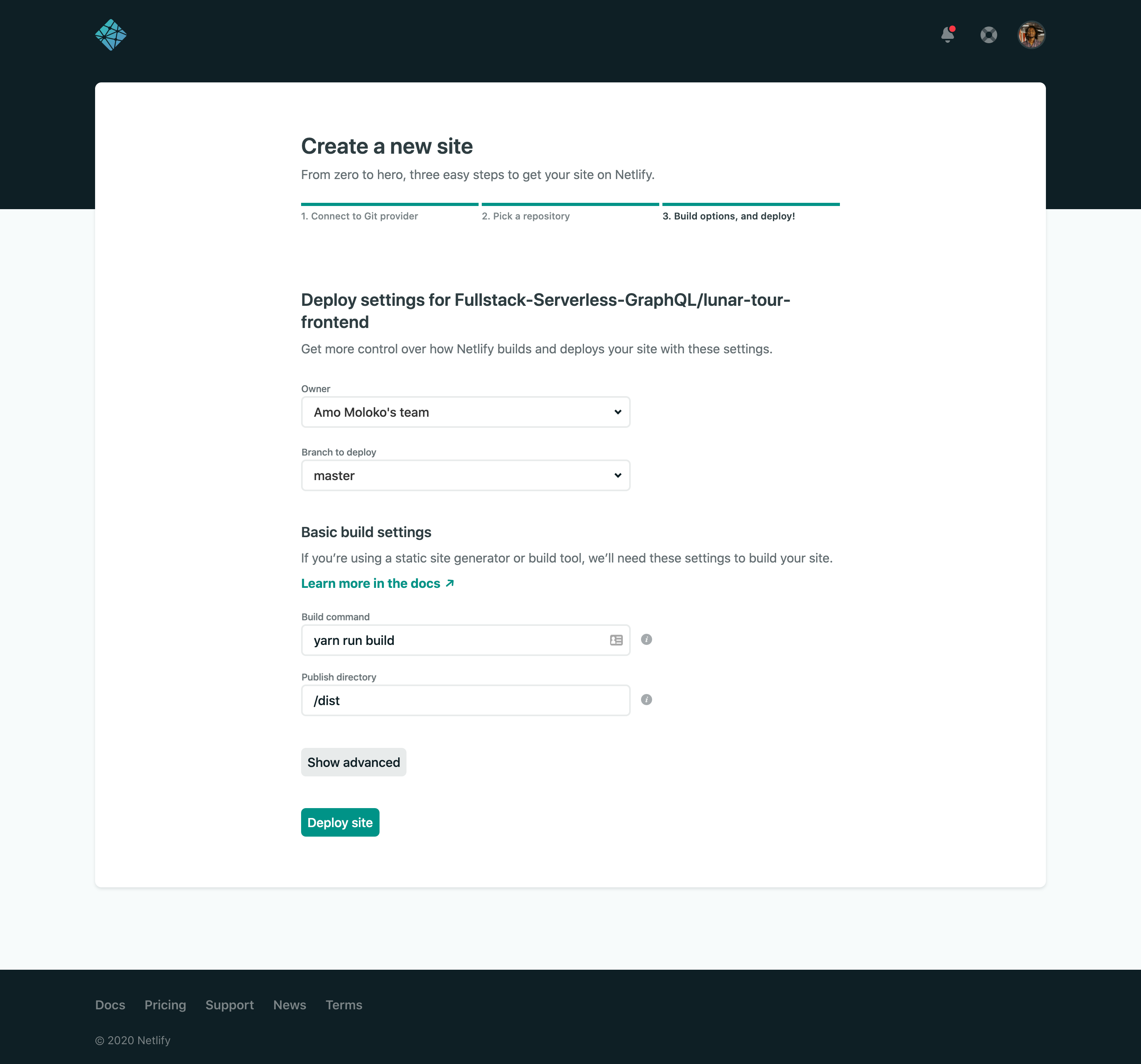This screenshot has width=1141, height=1064.
Task: Focus the Publish directory text field
Action: click(x=466, y=700)
